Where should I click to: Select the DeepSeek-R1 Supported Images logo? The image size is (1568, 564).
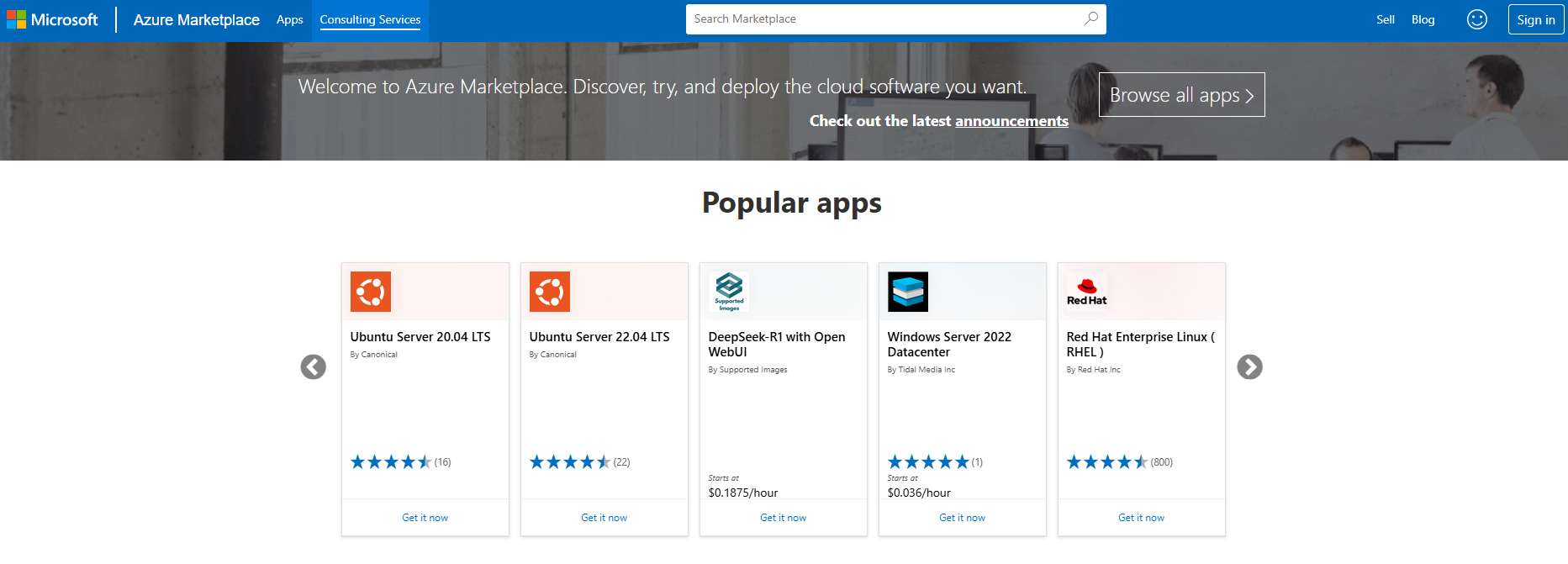pos(729,292)
